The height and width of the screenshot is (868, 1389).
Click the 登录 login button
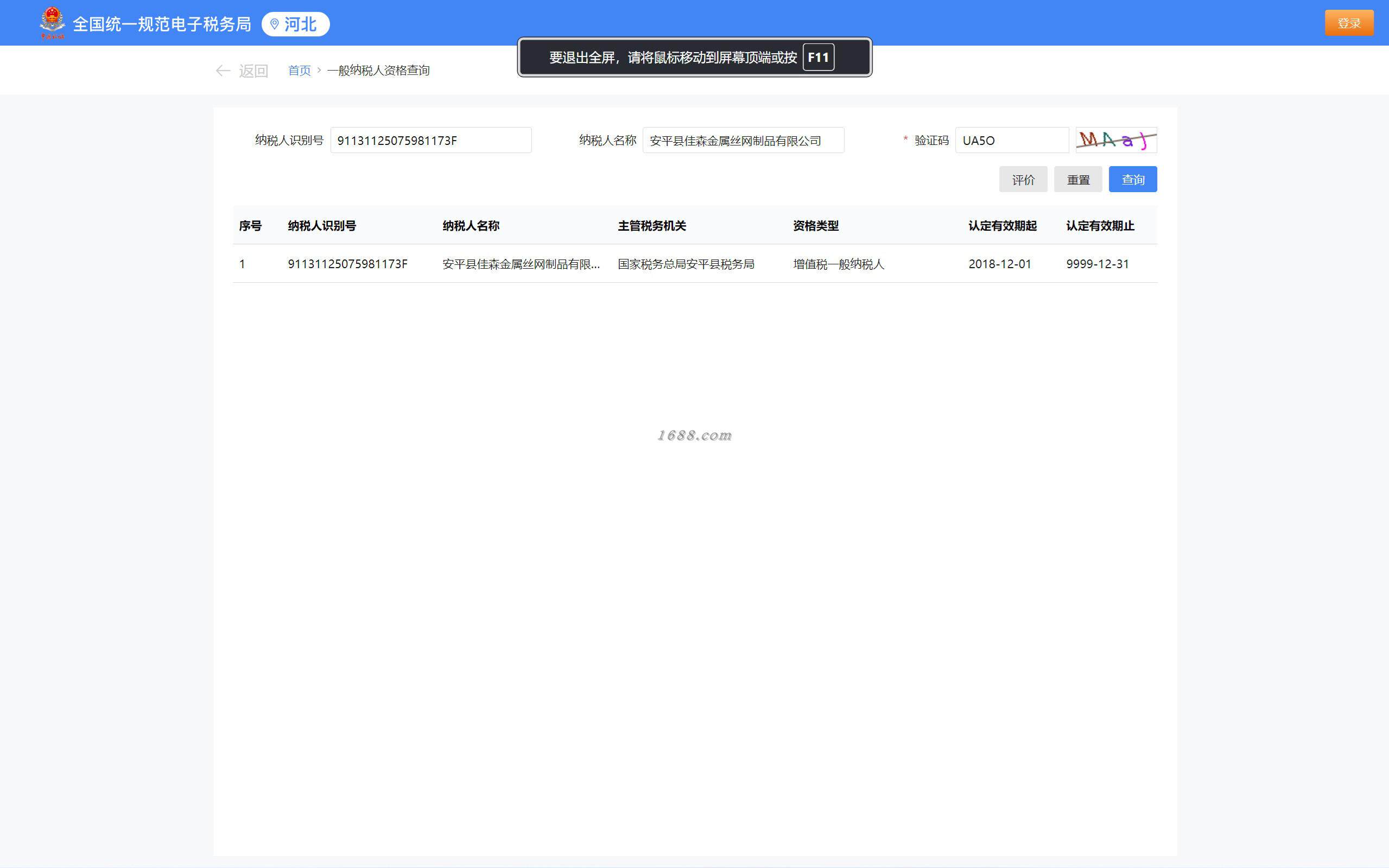[1348, 23]
